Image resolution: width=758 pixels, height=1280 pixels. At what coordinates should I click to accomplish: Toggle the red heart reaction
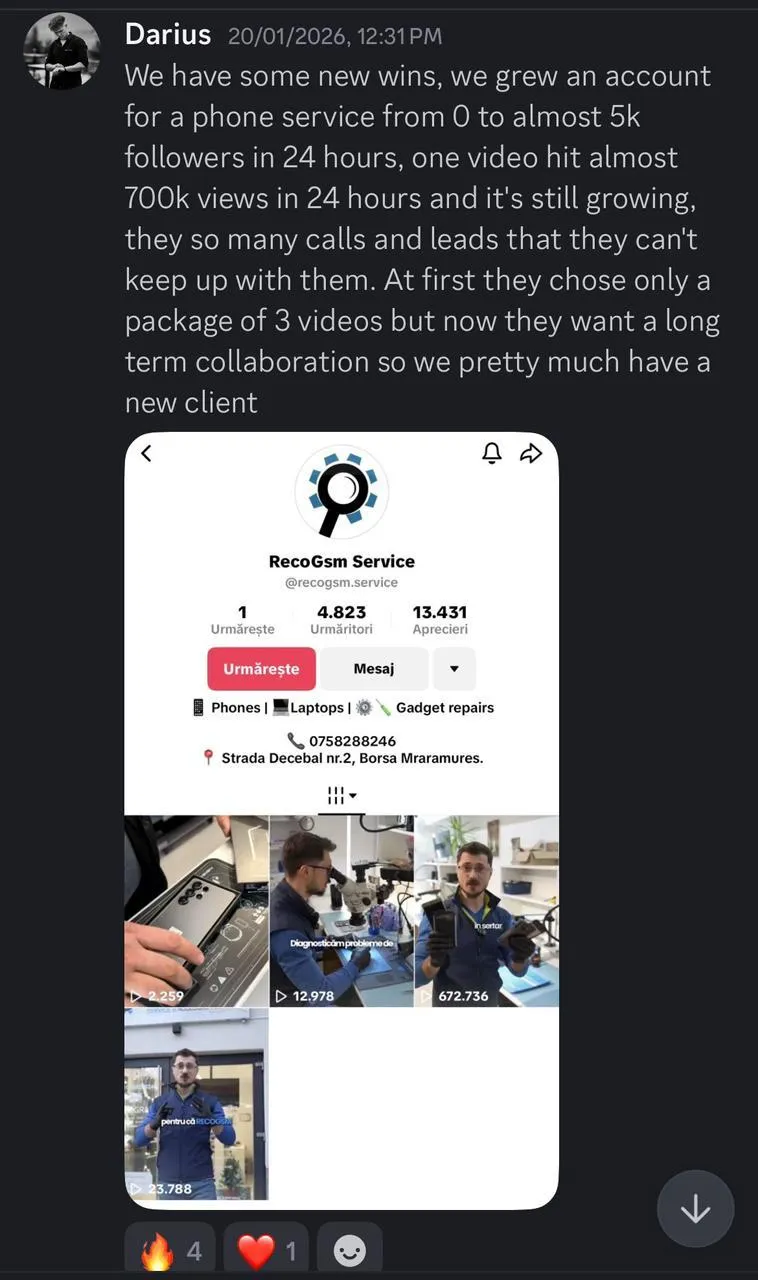pyautogui.click(x=266, y=1250)
